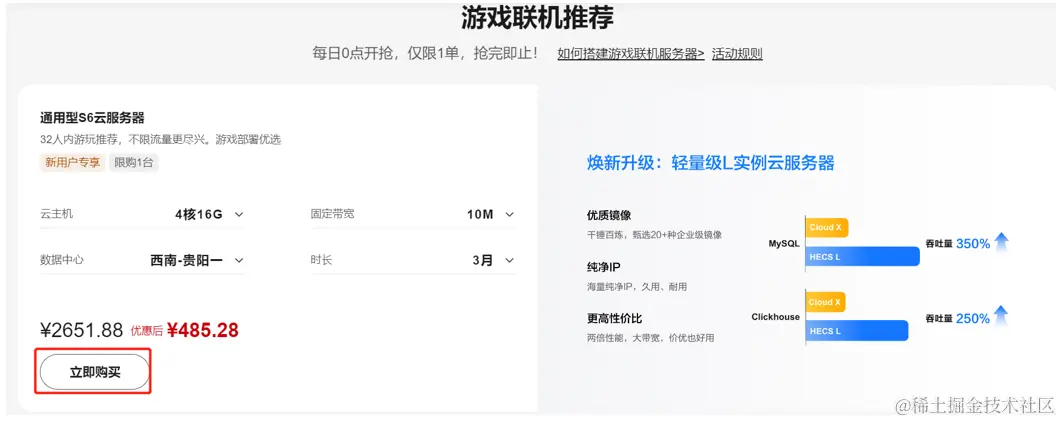The height and width of the screenshot is (422, 1061).
Task: Open the 数据中心 西南-贵阳一 dropdown
Action: [142, 260]
